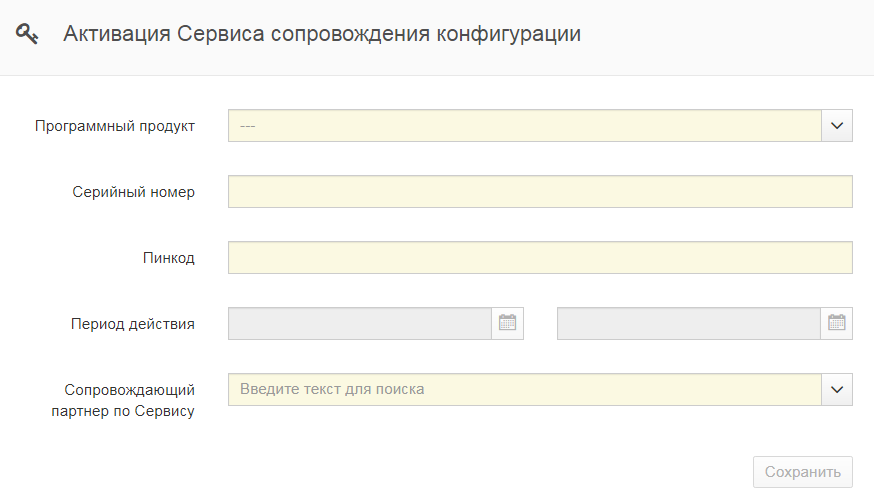874x504 pixels.
Task: Click the Пинкод label
Action: [x=168, y=258]
